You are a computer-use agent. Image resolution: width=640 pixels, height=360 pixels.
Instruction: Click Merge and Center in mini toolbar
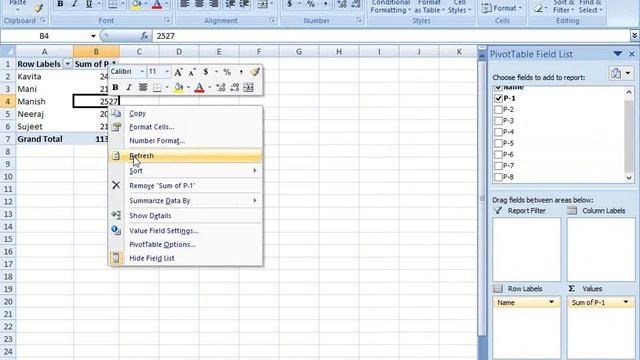248,87
